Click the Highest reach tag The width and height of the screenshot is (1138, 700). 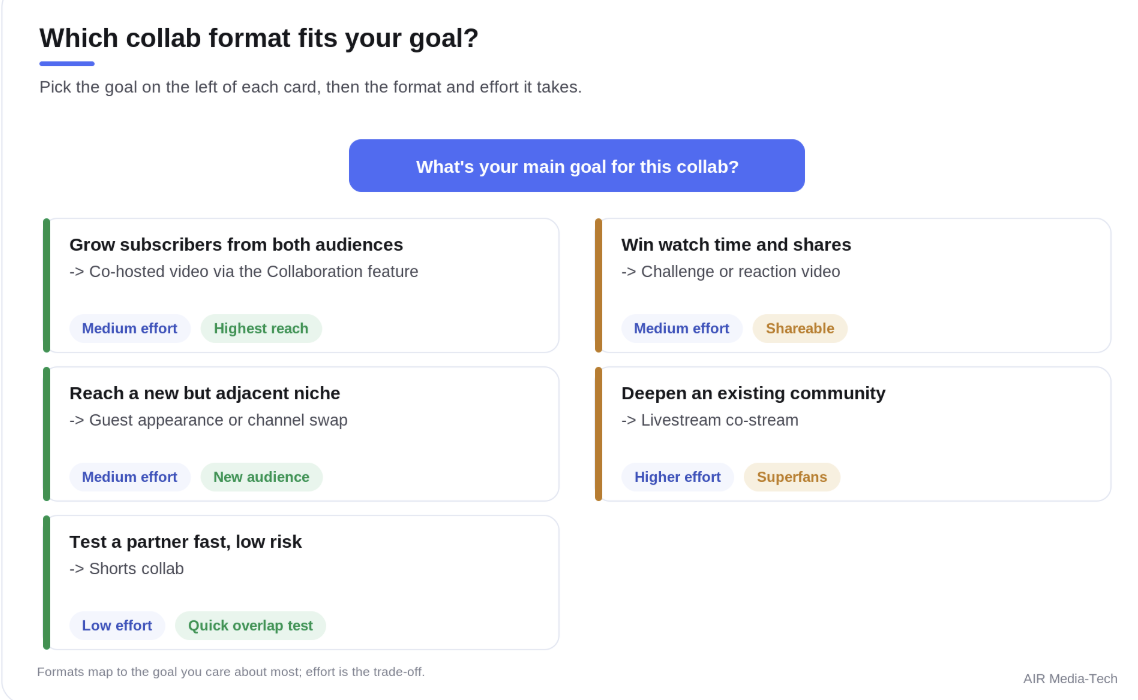click(x=261, y=328)
